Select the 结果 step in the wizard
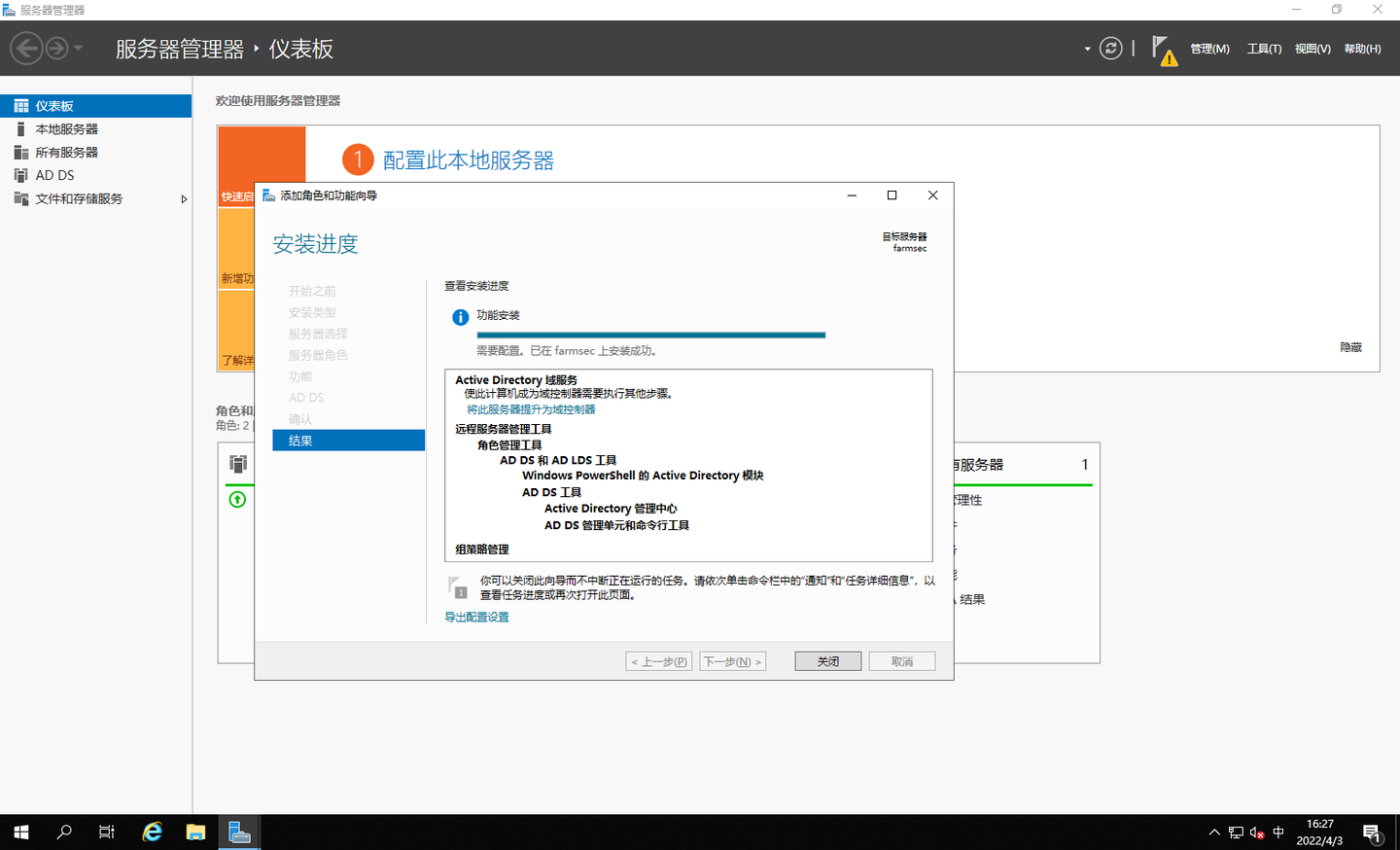 point(348,440)
